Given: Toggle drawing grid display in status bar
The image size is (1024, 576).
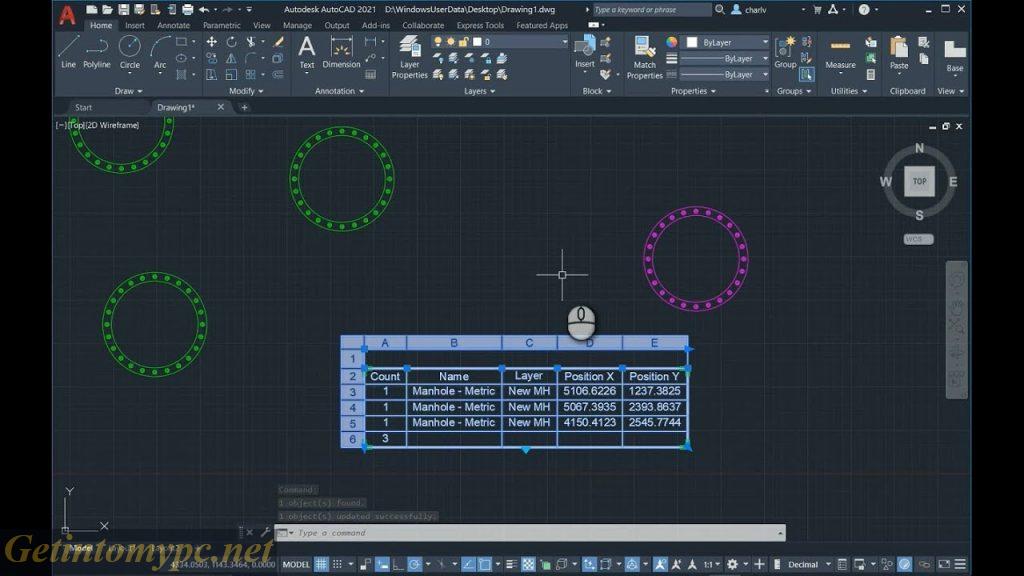Looking at the screenshot, I should pos(321,564).
